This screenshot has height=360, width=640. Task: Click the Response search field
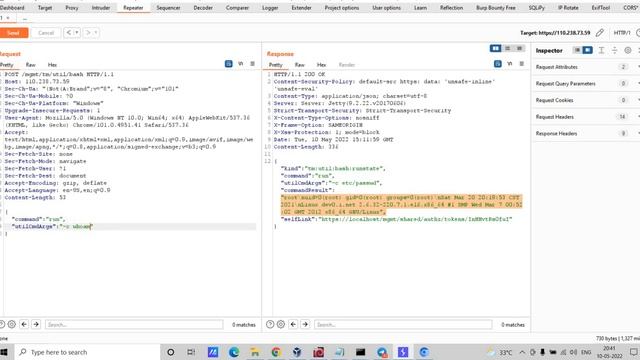403,324
